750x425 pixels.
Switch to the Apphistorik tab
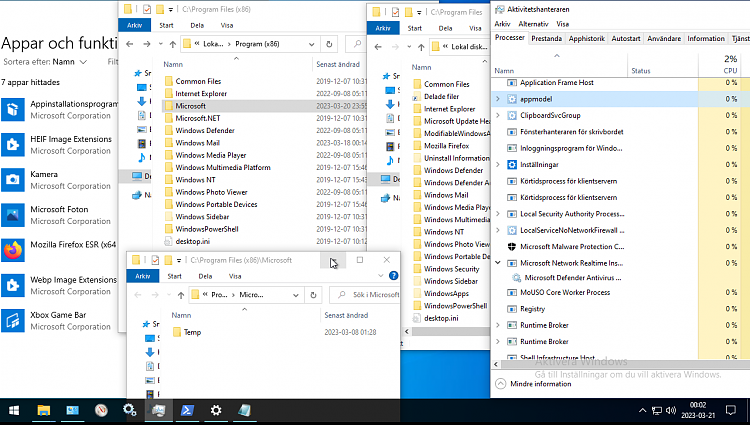click(x=586, y=39)
